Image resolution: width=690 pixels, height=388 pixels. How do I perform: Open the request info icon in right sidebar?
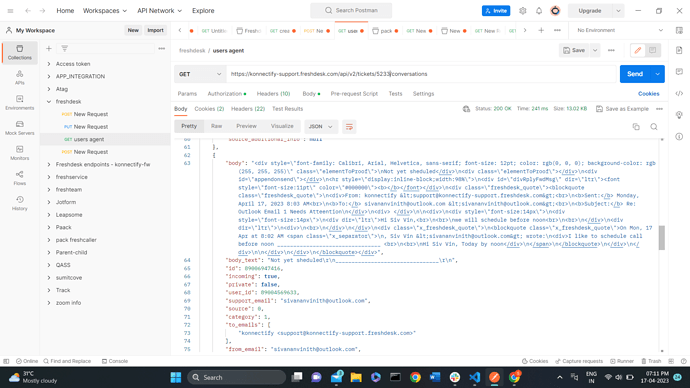click(679, 136)
